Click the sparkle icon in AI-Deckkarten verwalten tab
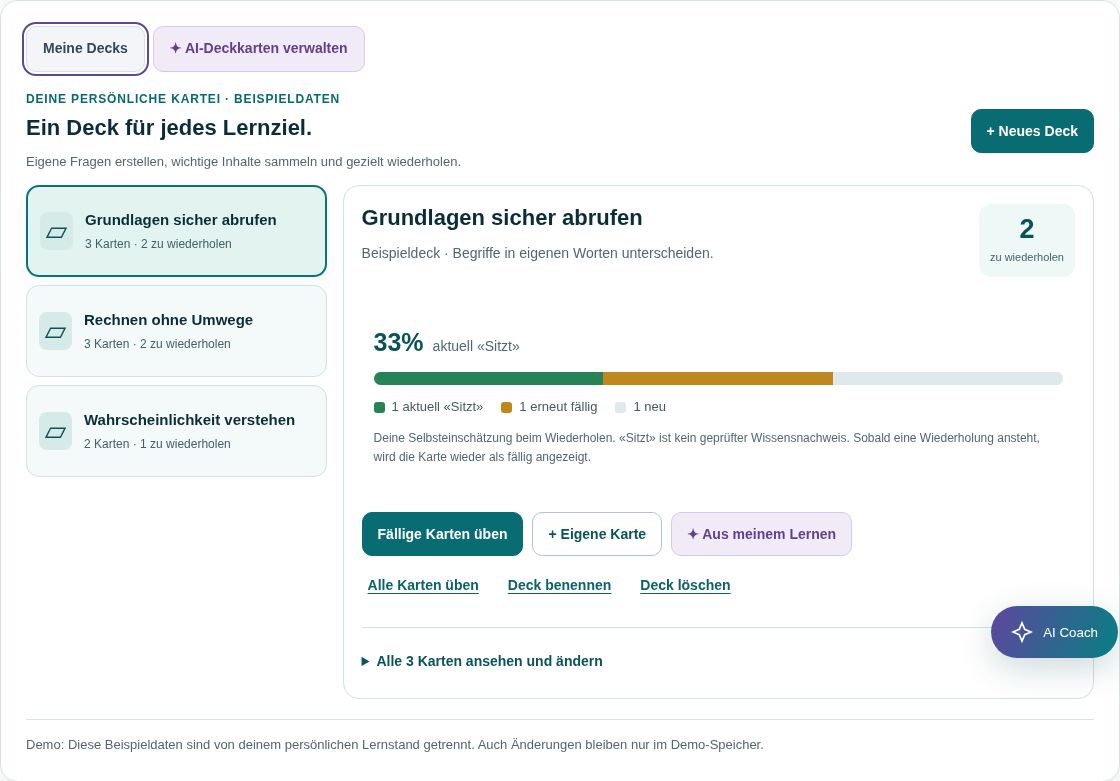Screen dimensions: 1120x781 tap(175, 49)
